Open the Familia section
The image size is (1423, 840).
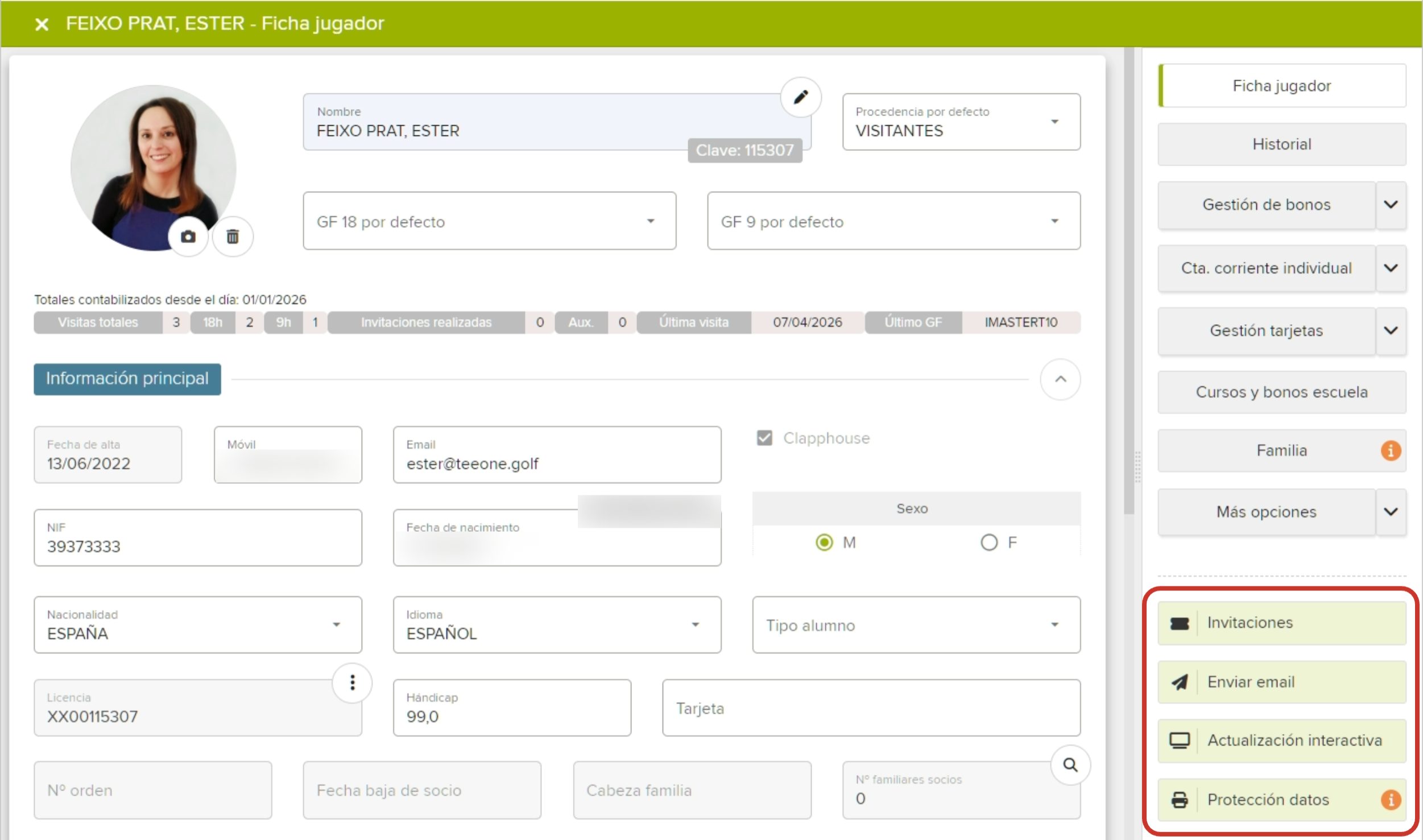[1282, 450]
